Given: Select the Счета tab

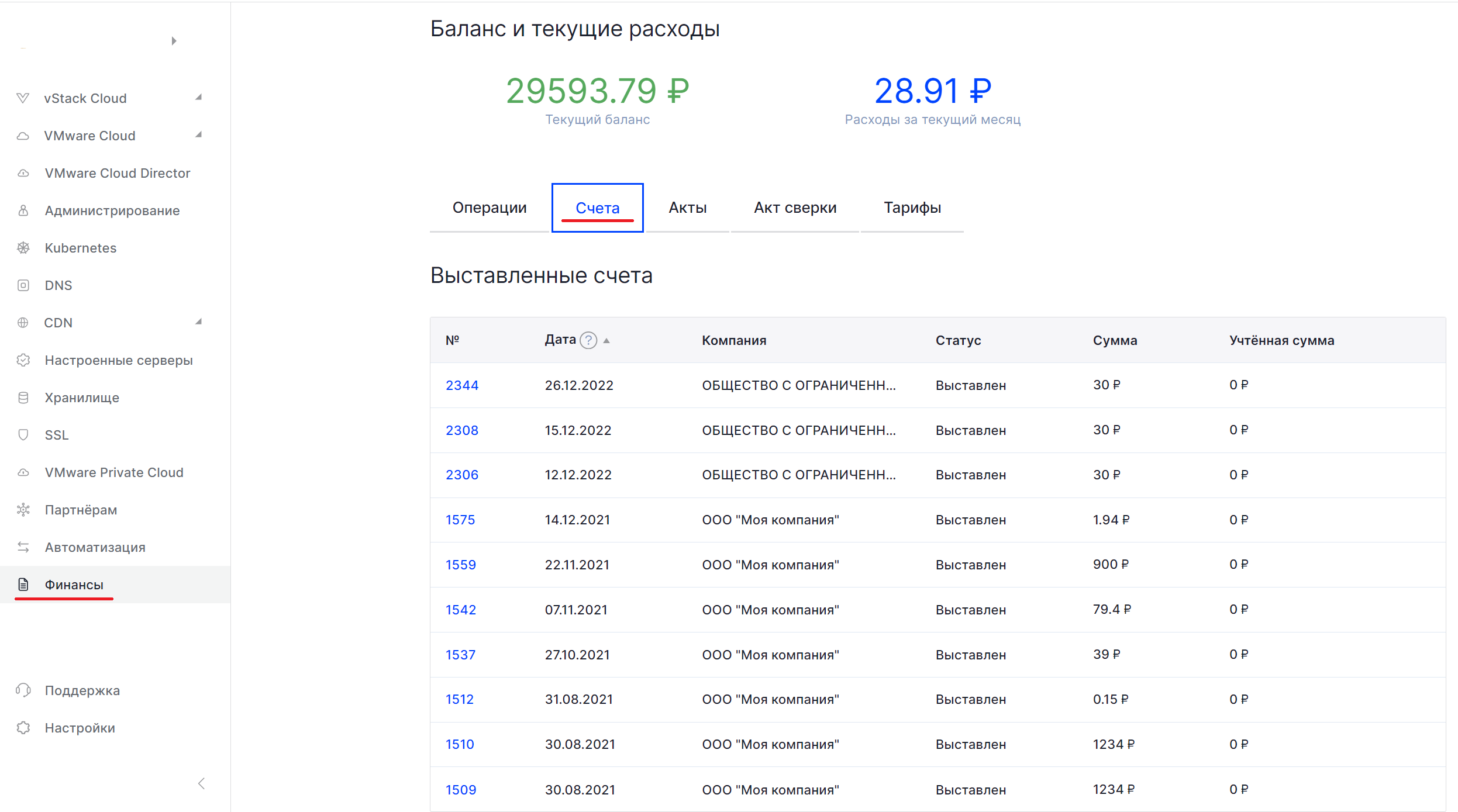Looking at the screenshot, I should (x=598, y=208).
